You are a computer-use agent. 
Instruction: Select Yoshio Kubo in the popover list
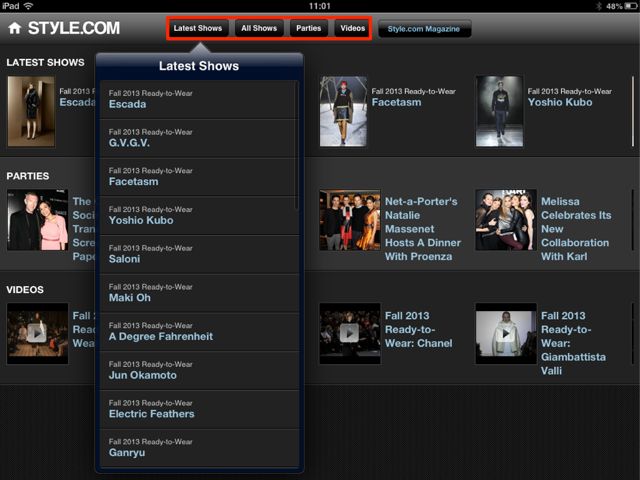[x=199, y=216]
